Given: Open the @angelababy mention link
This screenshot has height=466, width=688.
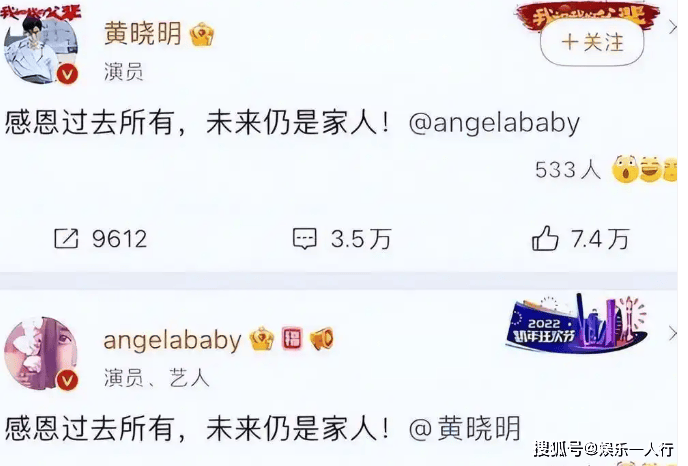Looking at the screenshot, I should (x=494, y=123).
